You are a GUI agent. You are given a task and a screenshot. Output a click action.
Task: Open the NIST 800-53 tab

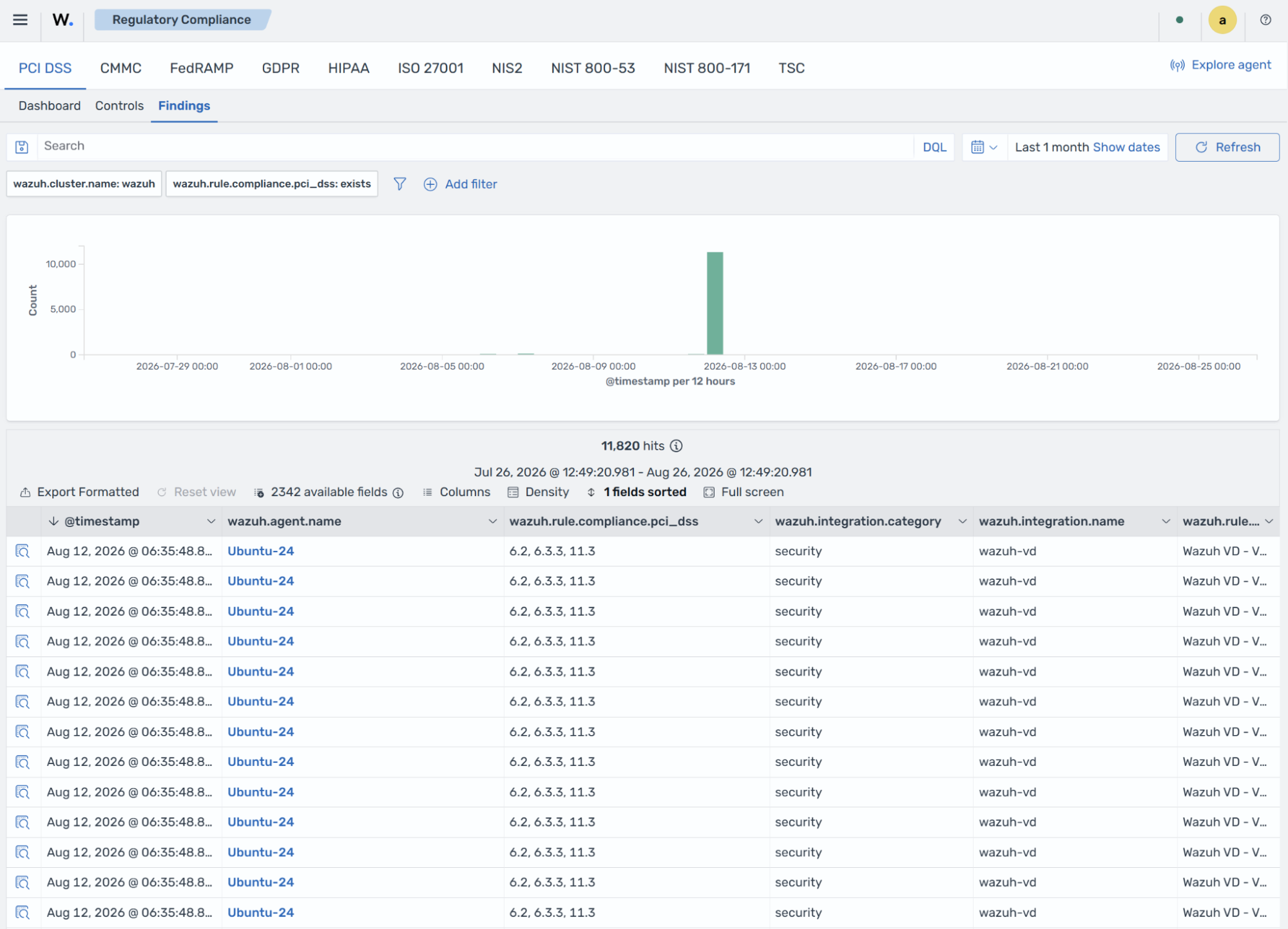[593, 68]
